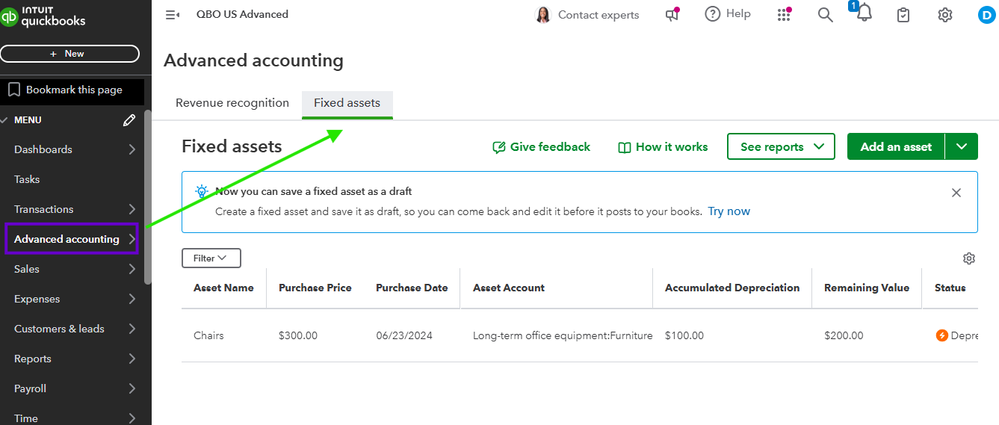Dismiss the draft info banner

tap(956, 192)
